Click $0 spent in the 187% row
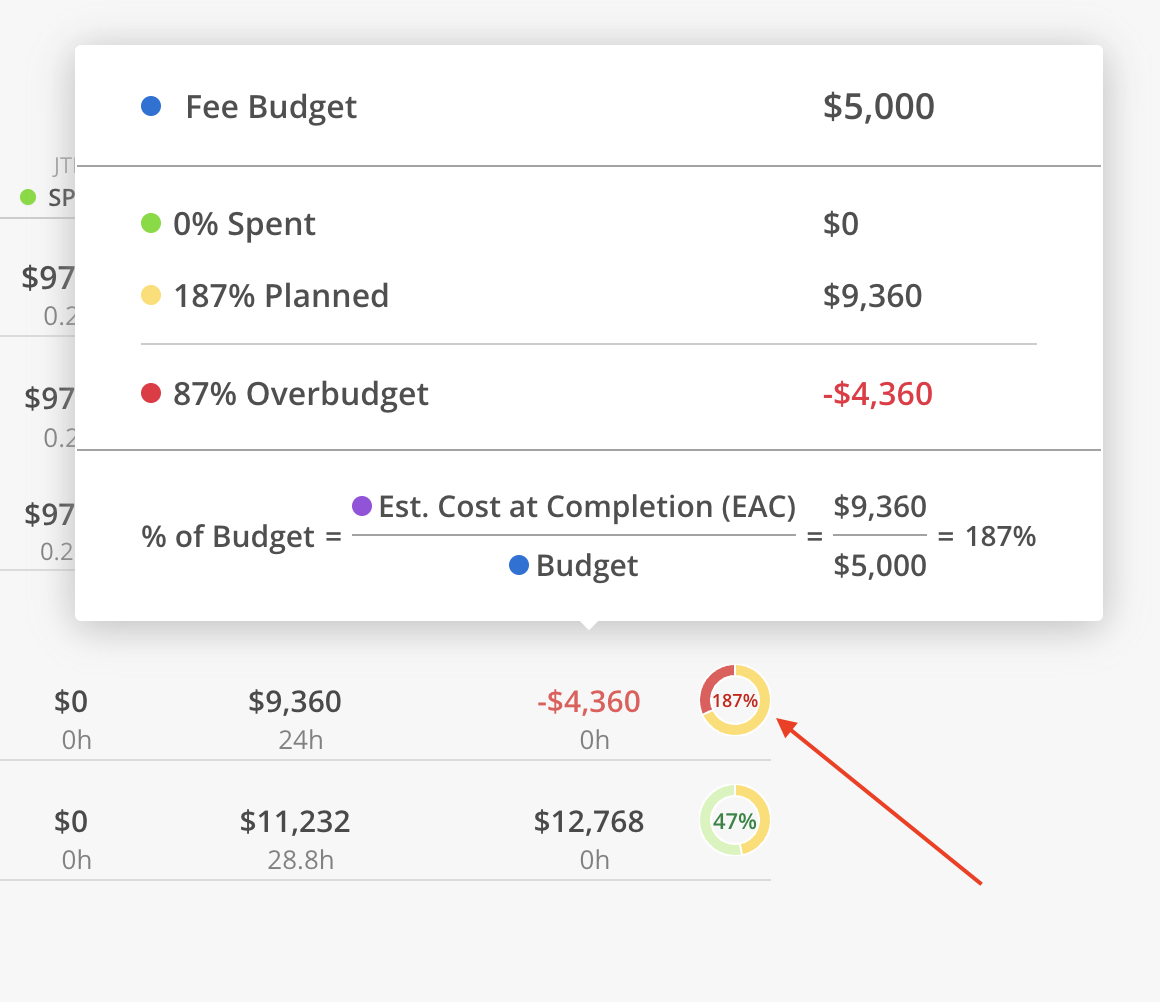 pyautogui.click(x=70, y=701)
